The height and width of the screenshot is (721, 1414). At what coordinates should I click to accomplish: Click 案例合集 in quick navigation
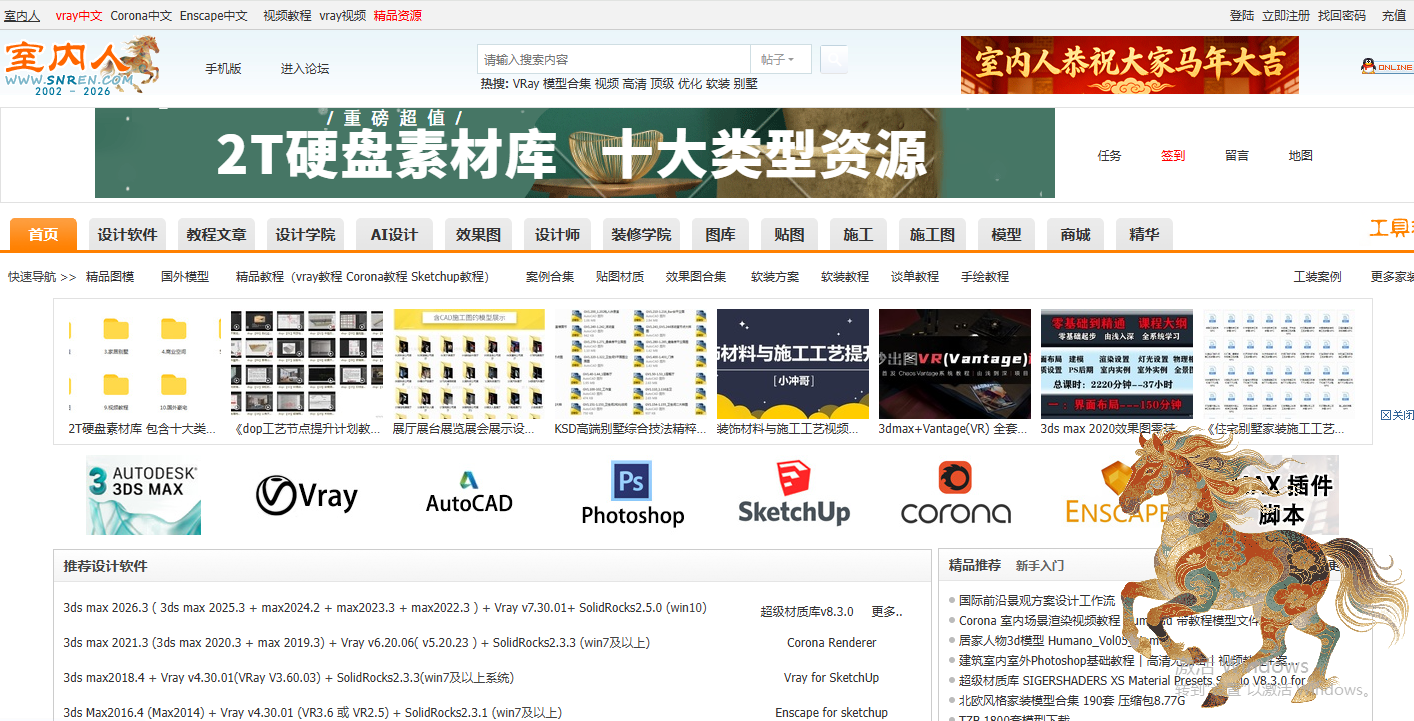pos(550,277)
